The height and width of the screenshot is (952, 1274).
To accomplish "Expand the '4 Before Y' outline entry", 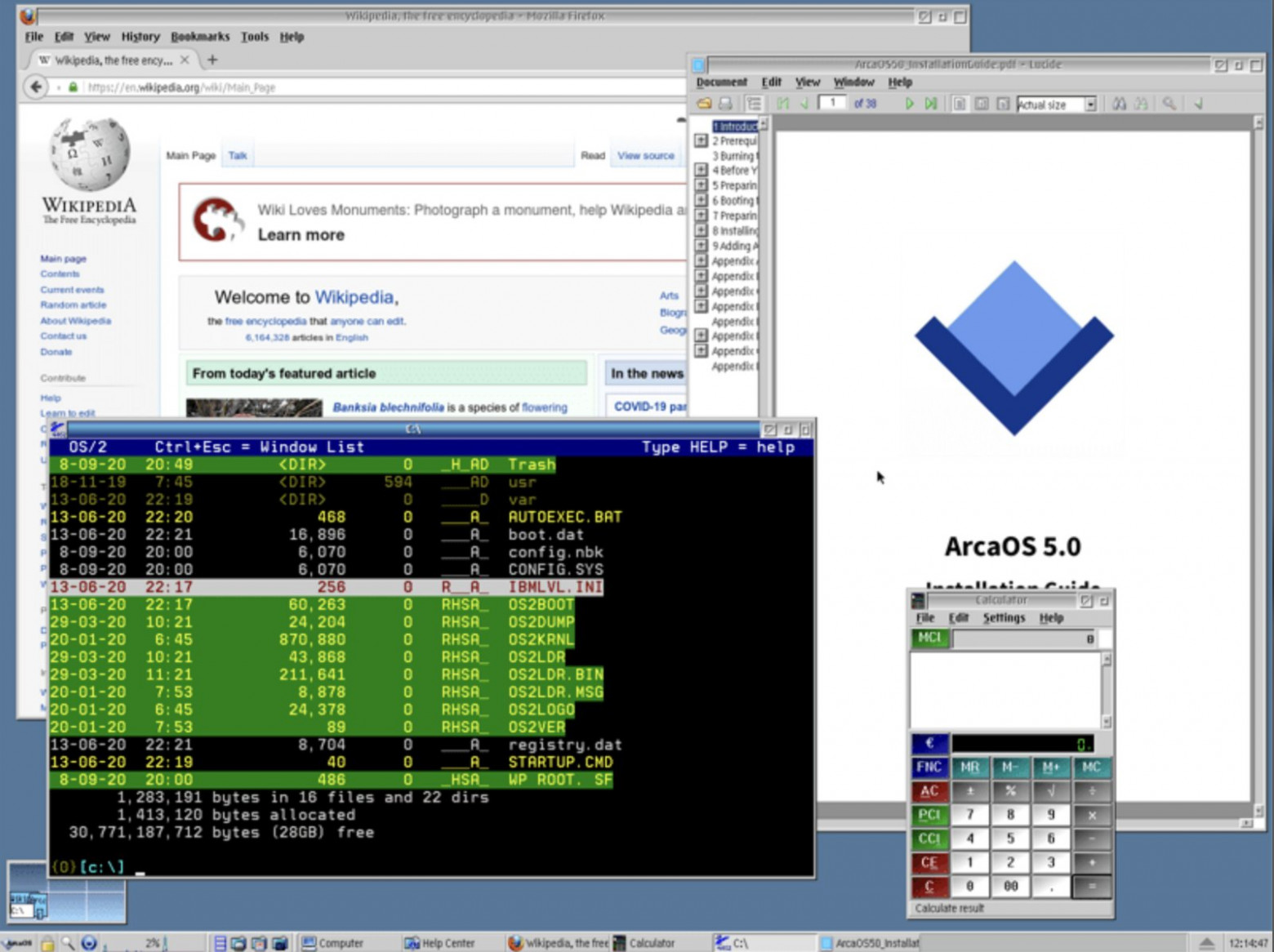I will [701, 170].
